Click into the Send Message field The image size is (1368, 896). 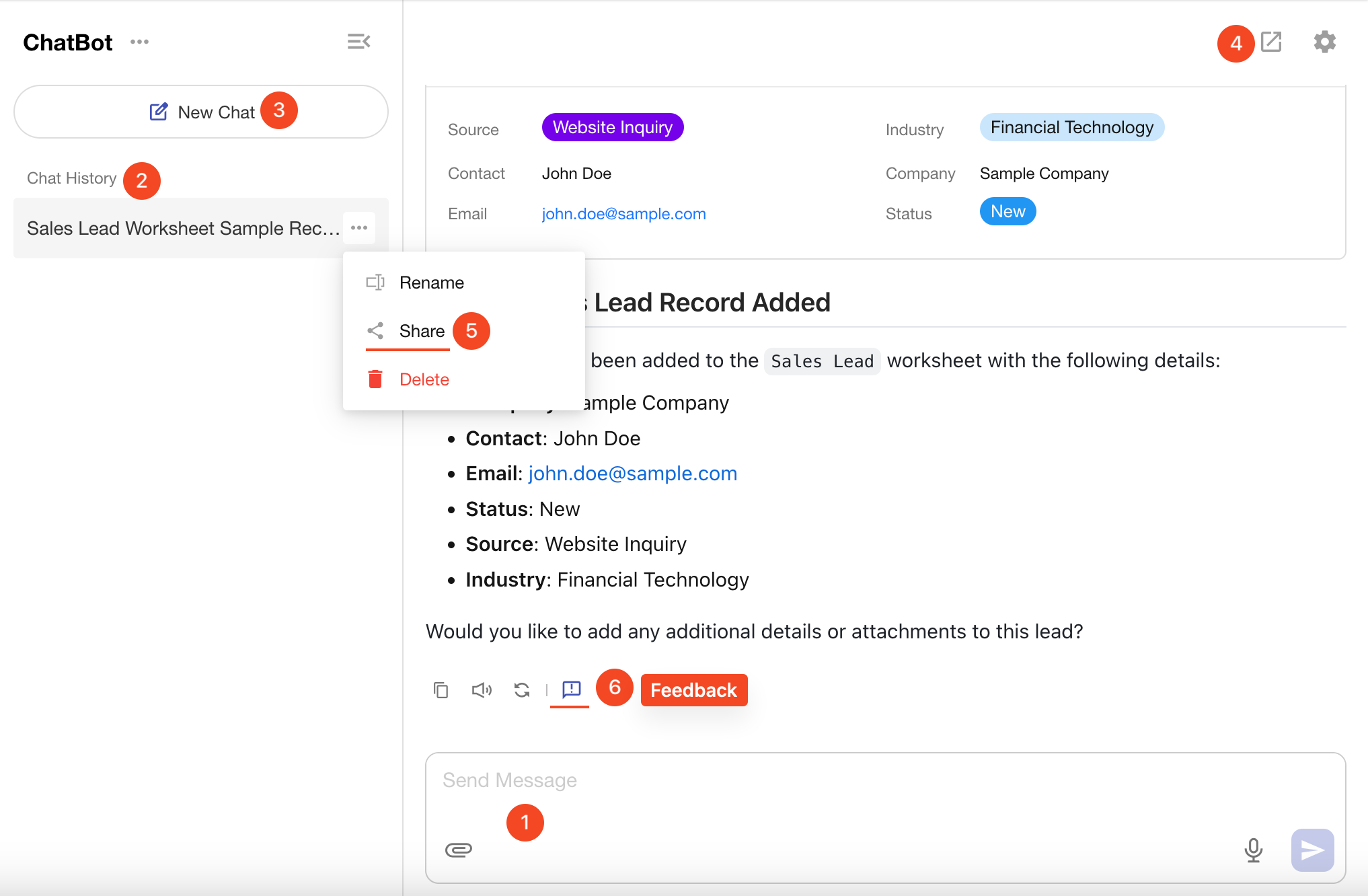click(807, 780)
